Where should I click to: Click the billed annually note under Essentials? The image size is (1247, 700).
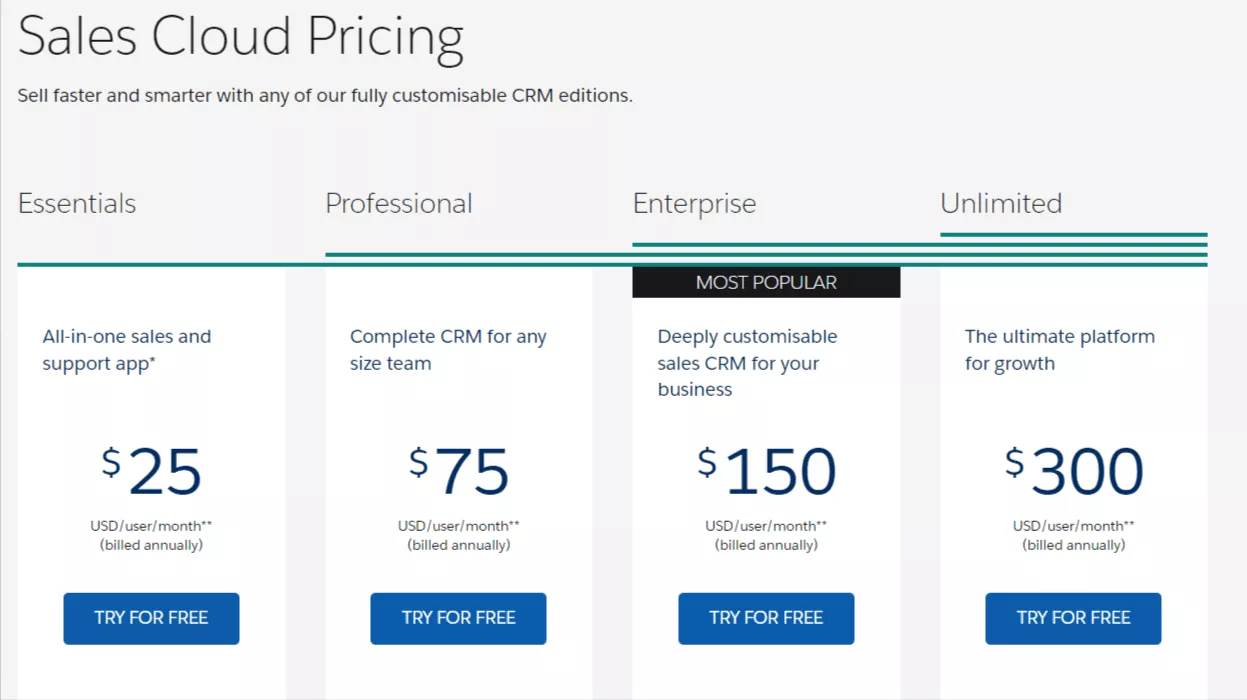coord(151,545)
